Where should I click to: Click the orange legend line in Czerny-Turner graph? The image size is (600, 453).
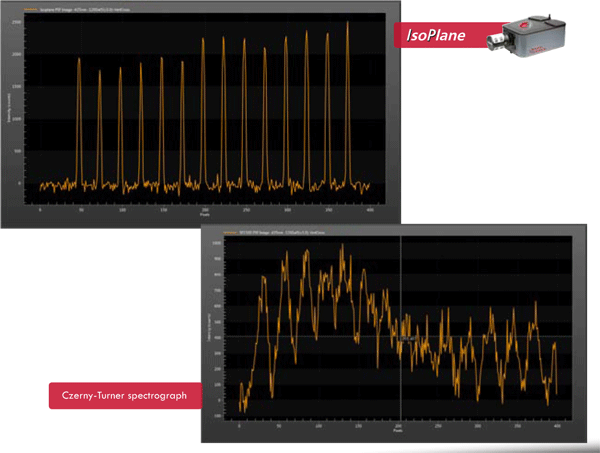[229, 232]
